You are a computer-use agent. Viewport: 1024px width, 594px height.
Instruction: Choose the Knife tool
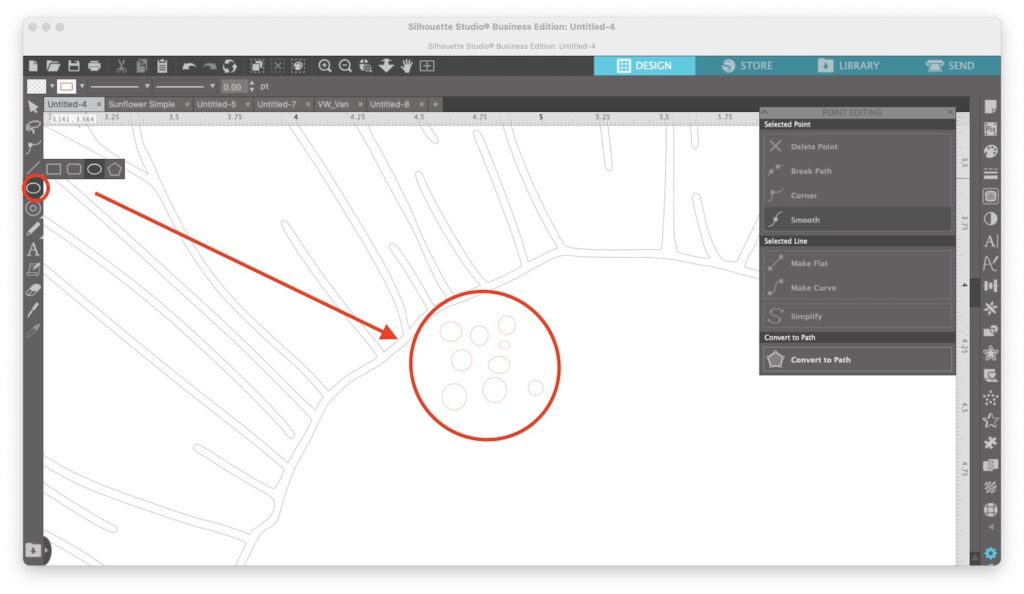[33, 310]
